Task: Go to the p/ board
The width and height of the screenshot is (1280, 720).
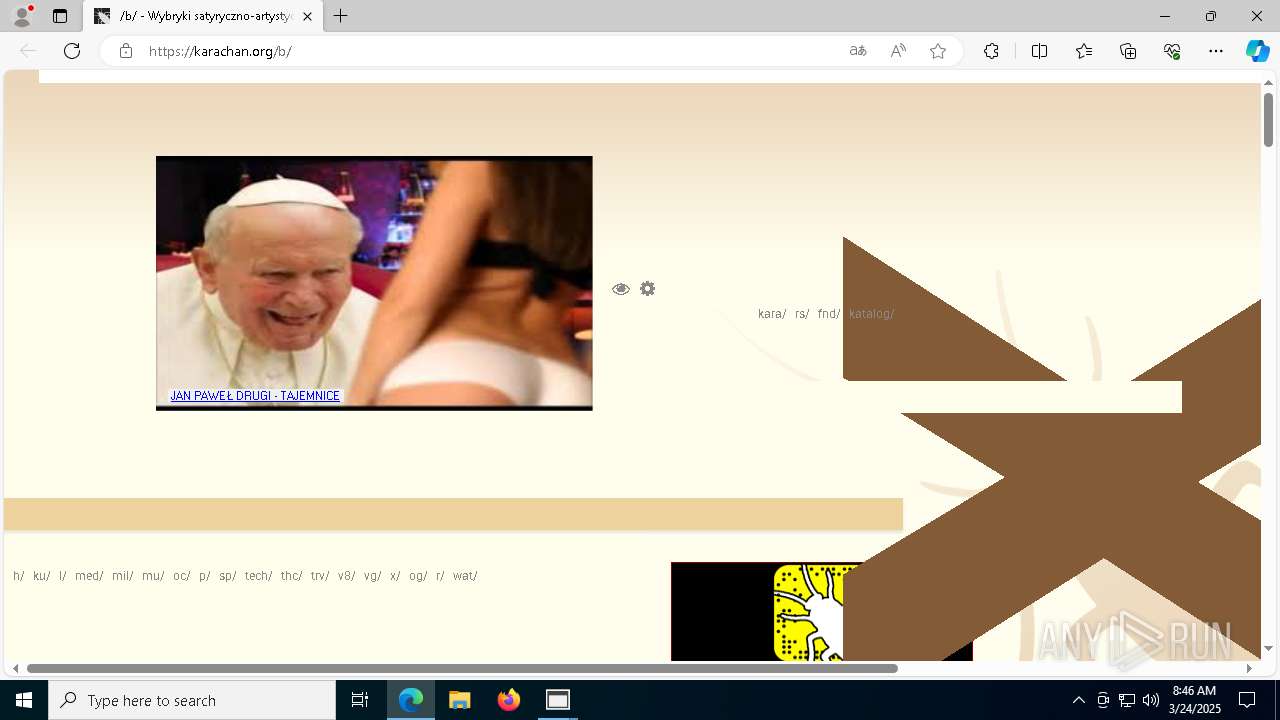Action: click(x=205, y=576)
